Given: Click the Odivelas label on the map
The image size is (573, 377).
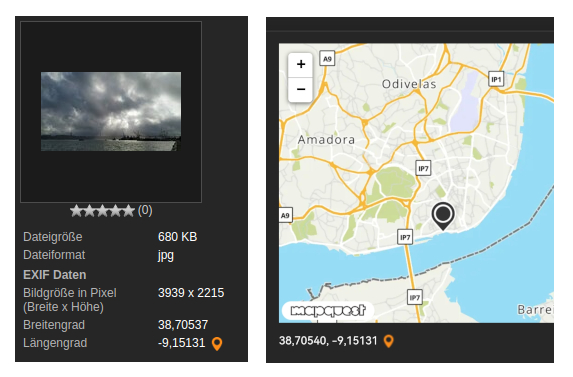Looking at the screenshot, I should coord(409,84).
